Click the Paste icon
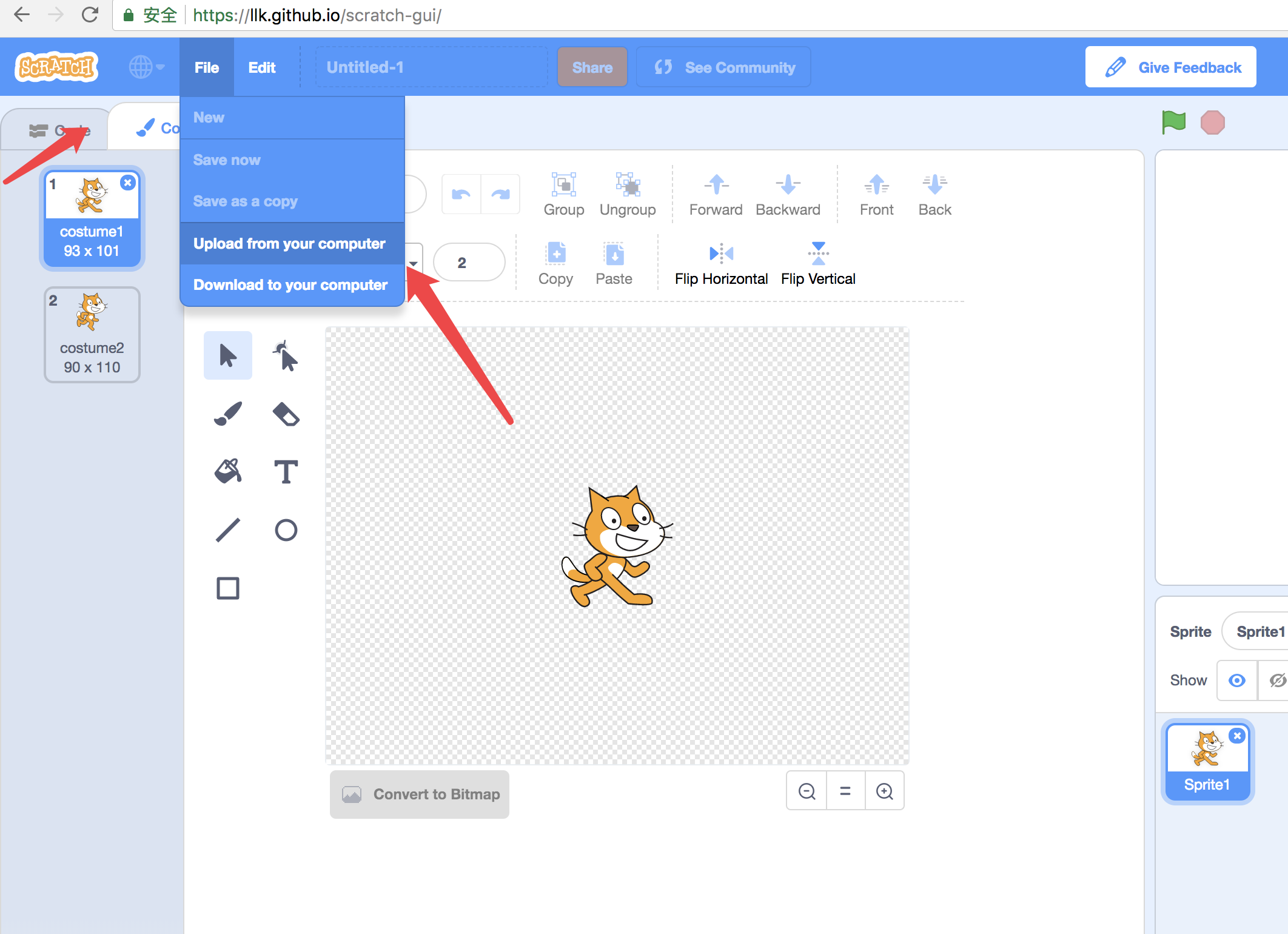Viewport: 1288px width, 934px height. tap(614, 264)
